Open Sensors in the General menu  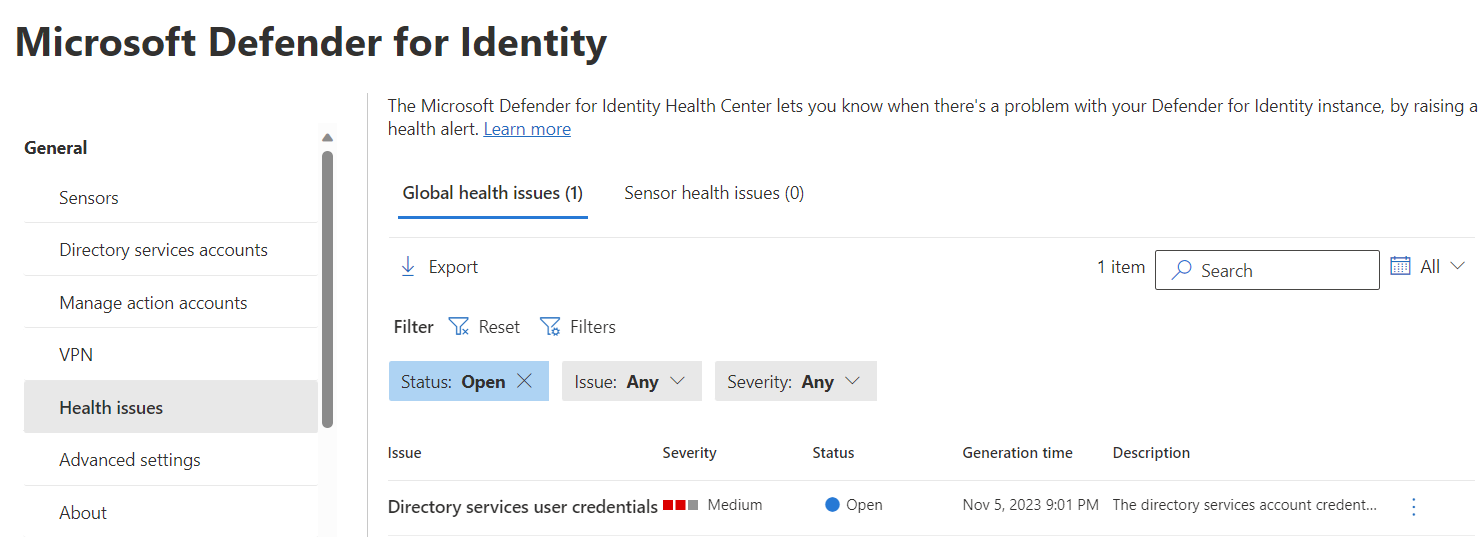tap(89, 198)
